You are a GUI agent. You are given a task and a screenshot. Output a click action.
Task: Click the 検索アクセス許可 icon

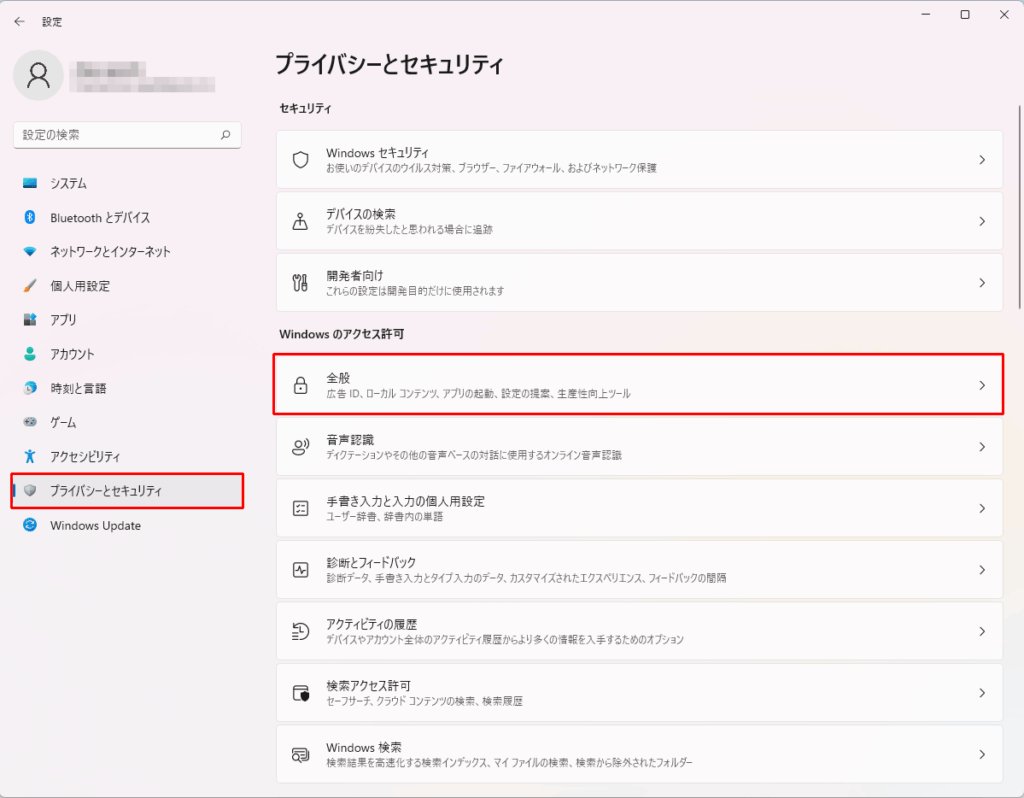coord(300,693)
